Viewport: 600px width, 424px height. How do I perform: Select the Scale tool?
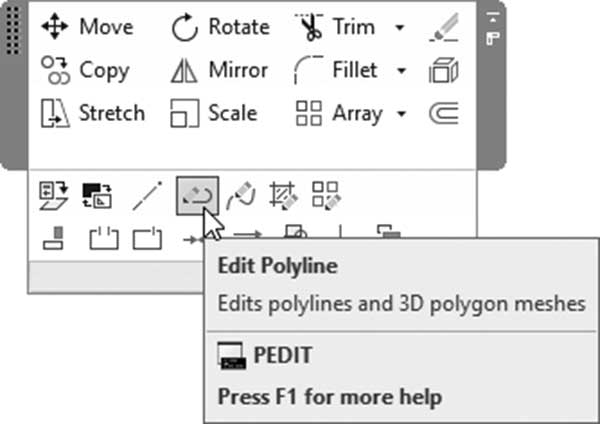(x=214, y=113)
